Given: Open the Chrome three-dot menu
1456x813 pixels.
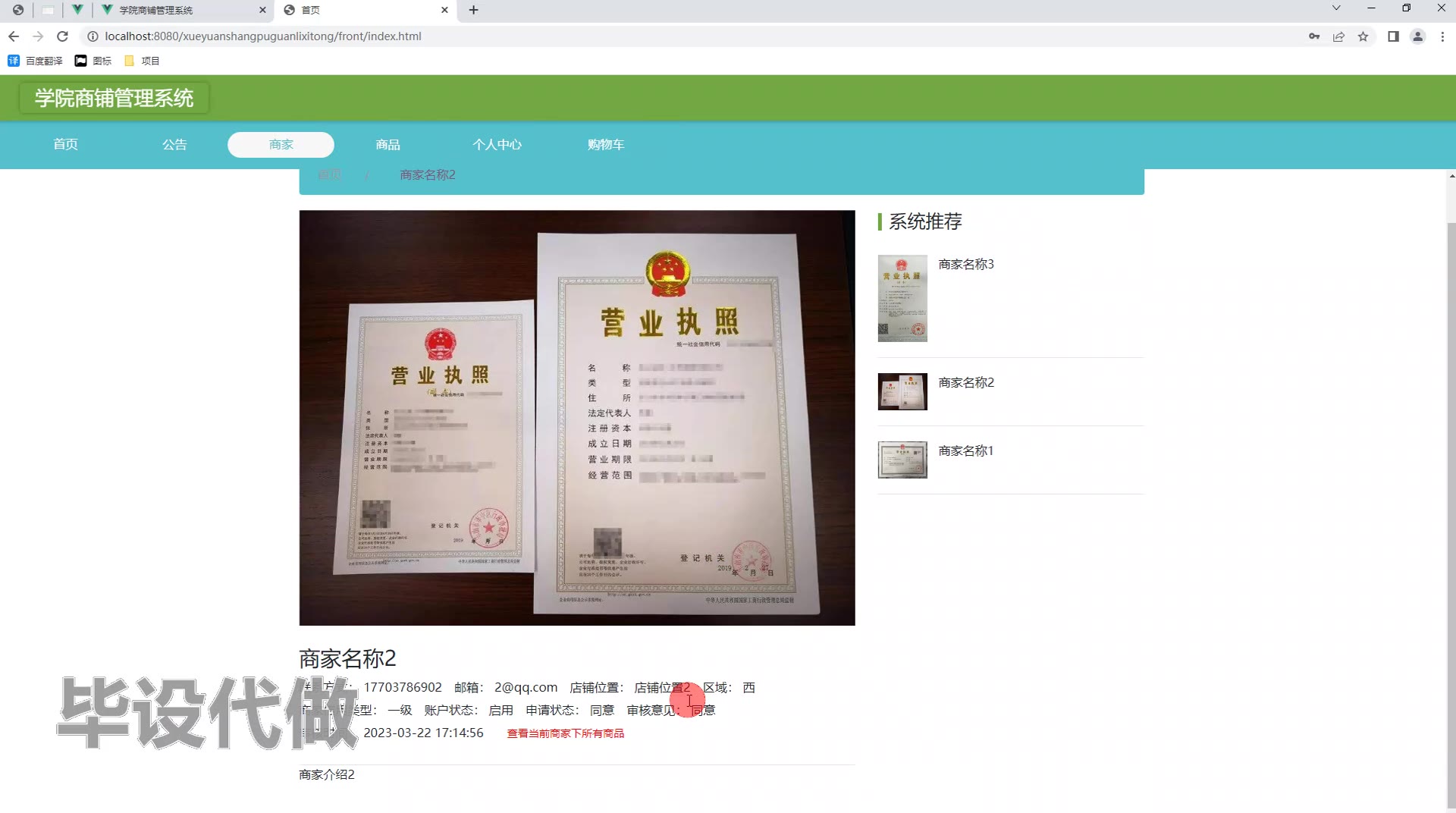Looking at the screenshot, I should [1442, 36].
